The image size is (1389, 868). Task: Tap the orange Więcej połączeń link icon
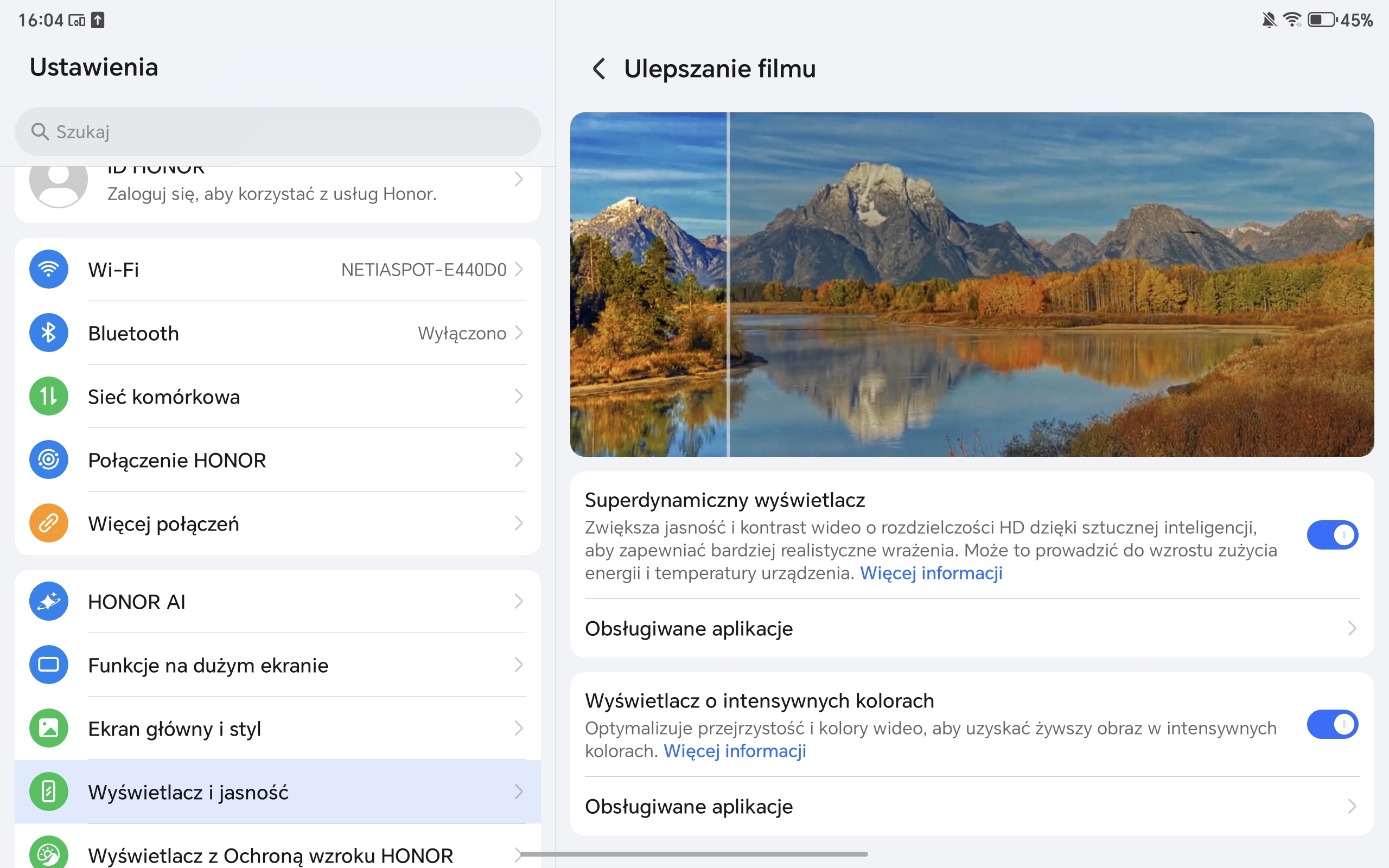point(49,523)
